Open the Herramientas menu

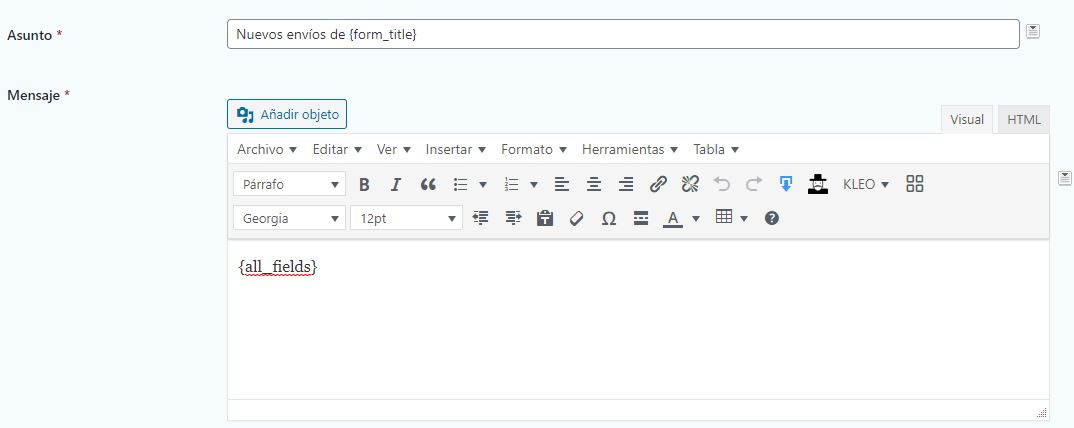click(x=630, y=149)
